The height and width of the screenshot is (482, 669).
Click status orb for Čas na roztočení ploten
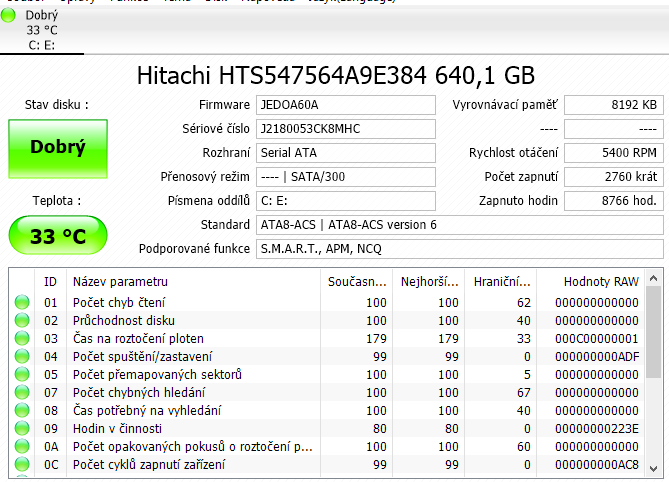[x=22, y=338]
